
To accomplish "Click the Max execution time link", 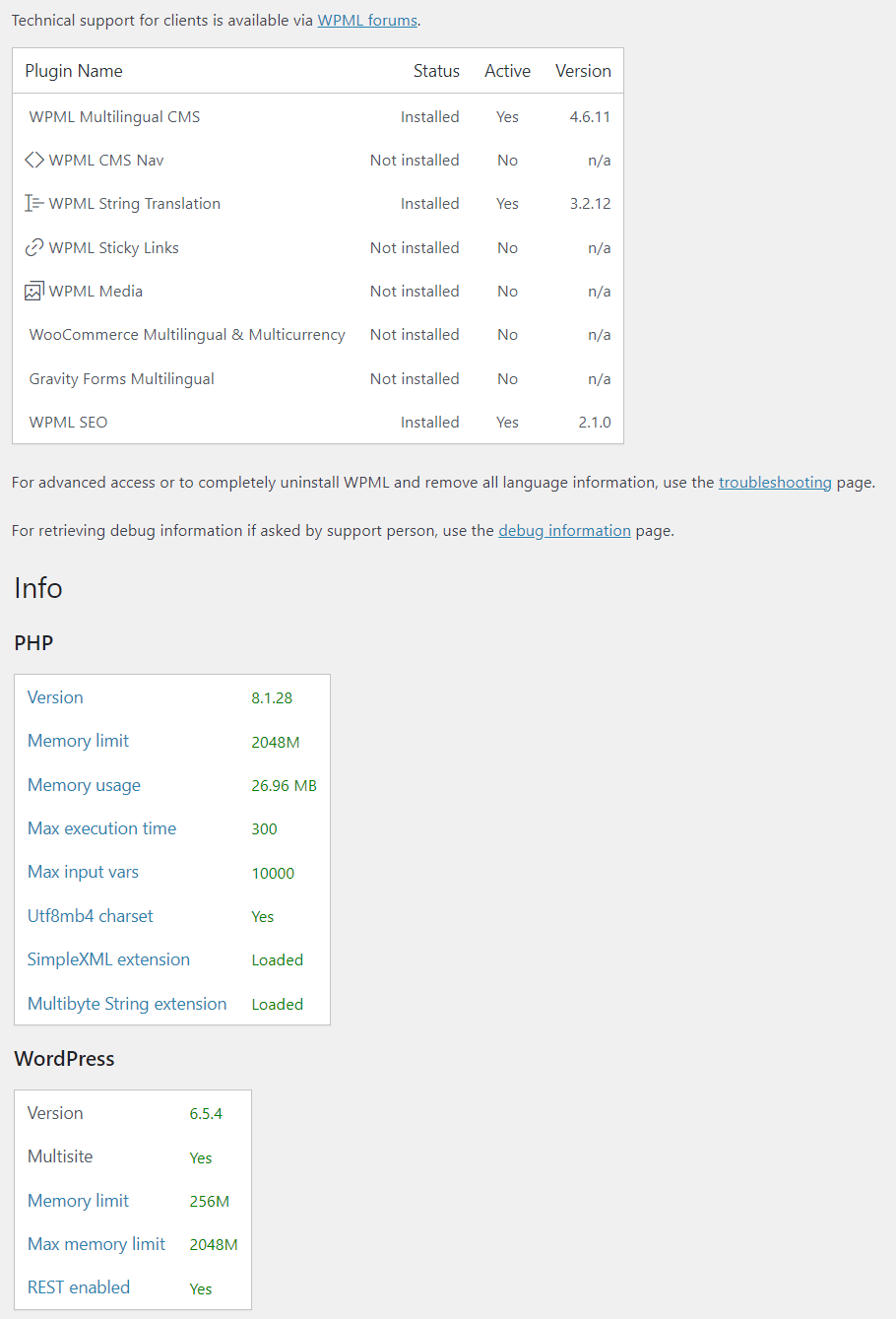I will (101, 828).
